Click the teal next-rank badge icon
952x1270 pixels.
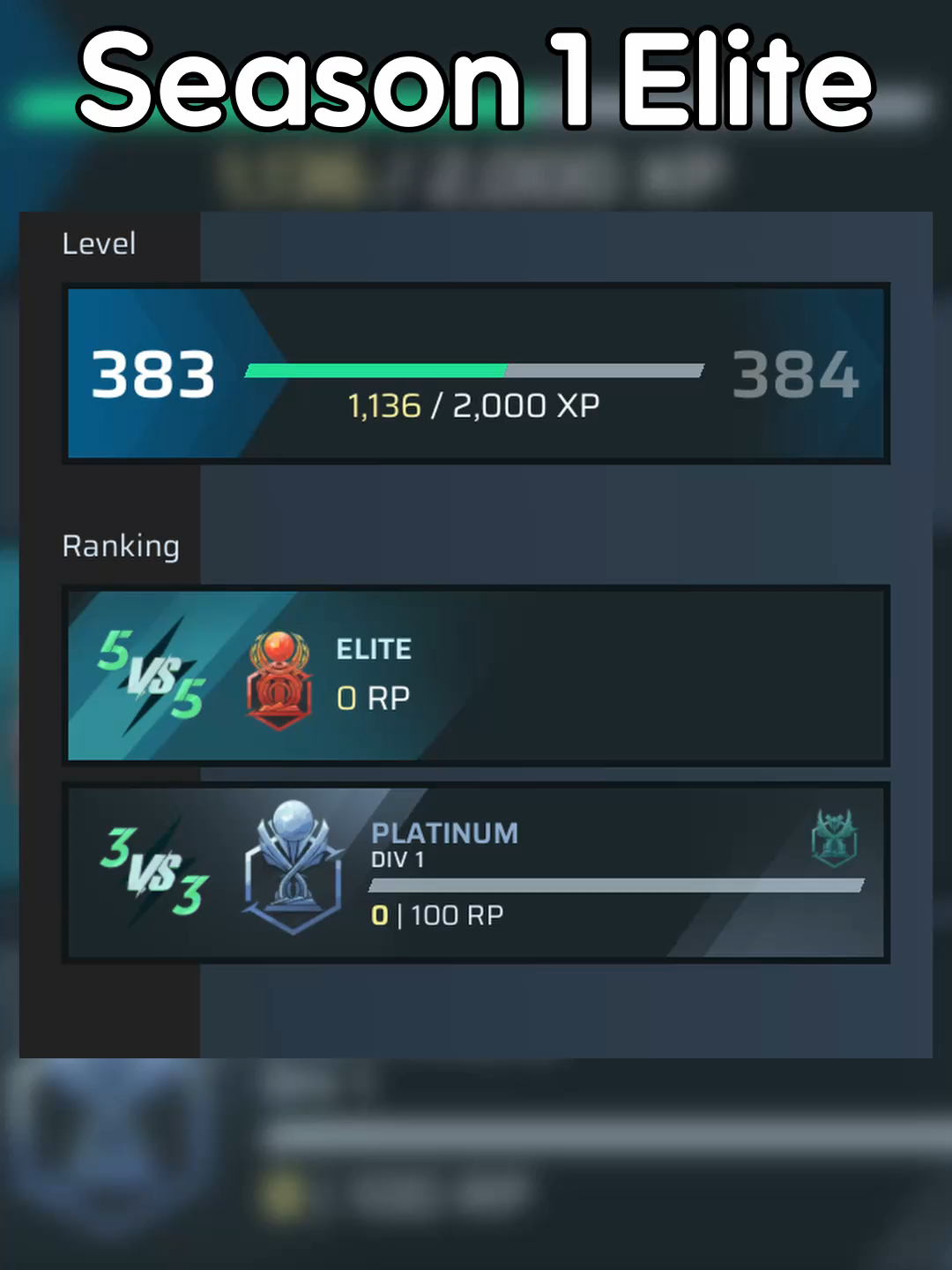coord(834,838)
